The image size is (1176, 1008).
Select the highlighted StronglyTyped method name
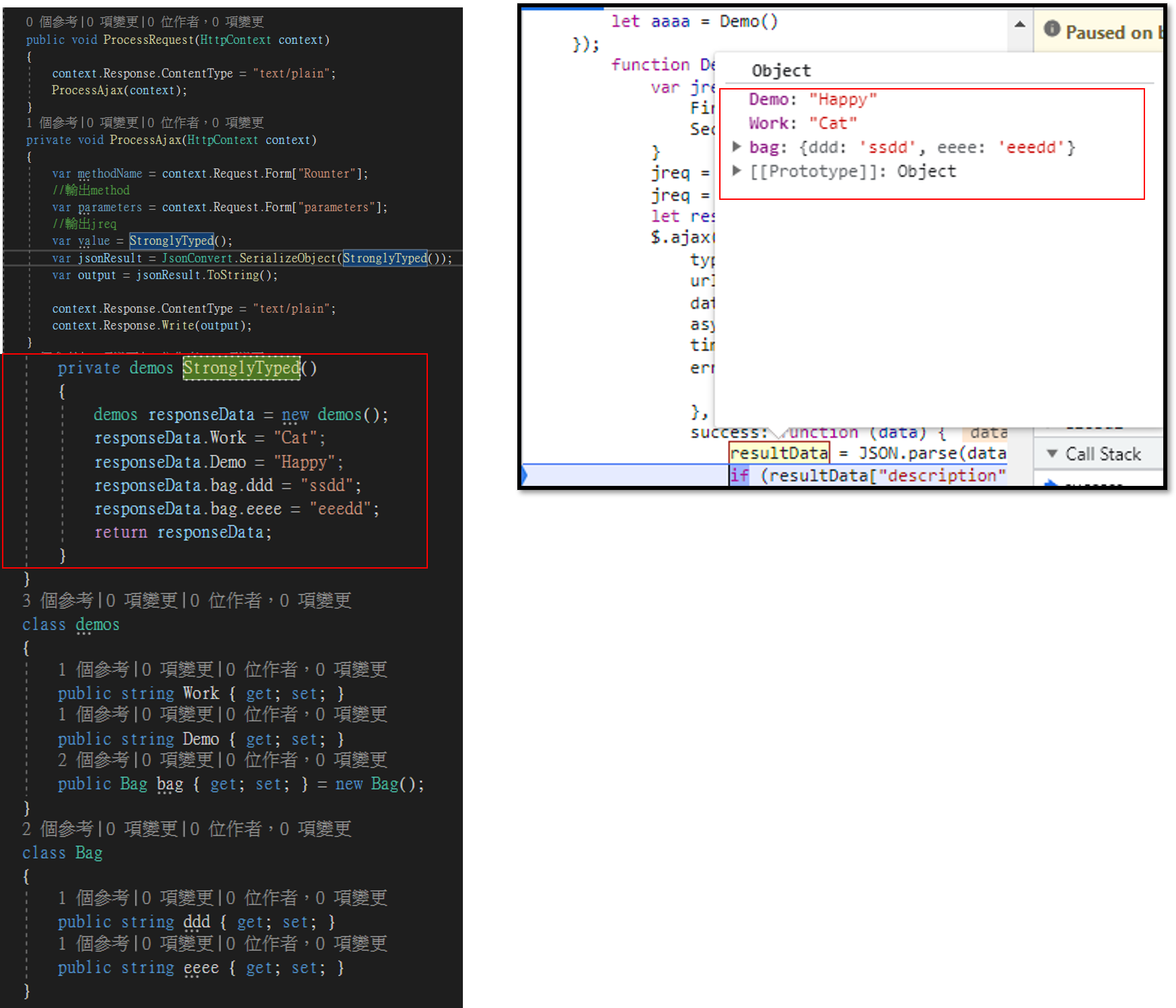pos(241,368)
